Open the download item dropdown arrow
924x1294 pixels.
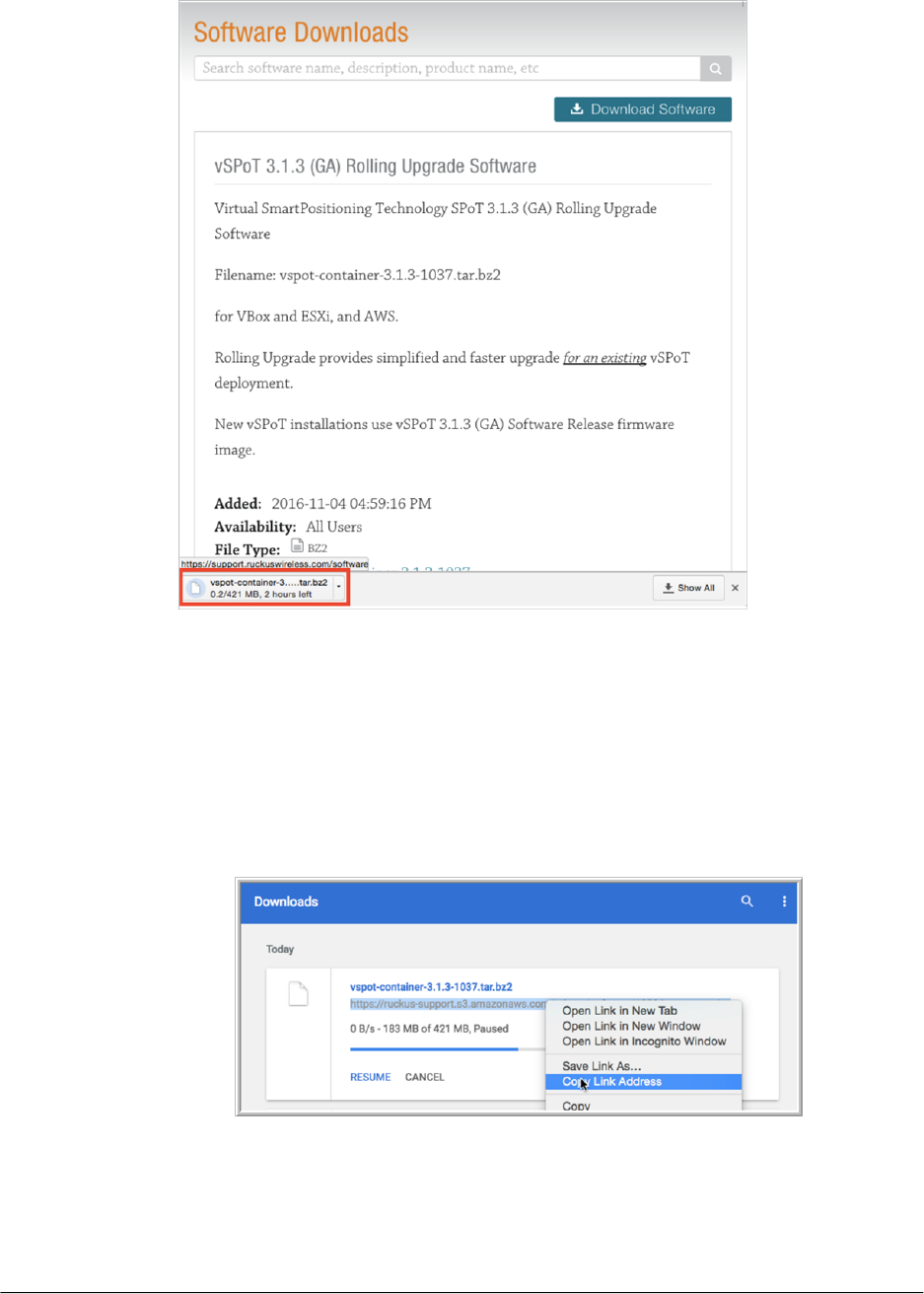pyautogui.click(x=339, y=588)
